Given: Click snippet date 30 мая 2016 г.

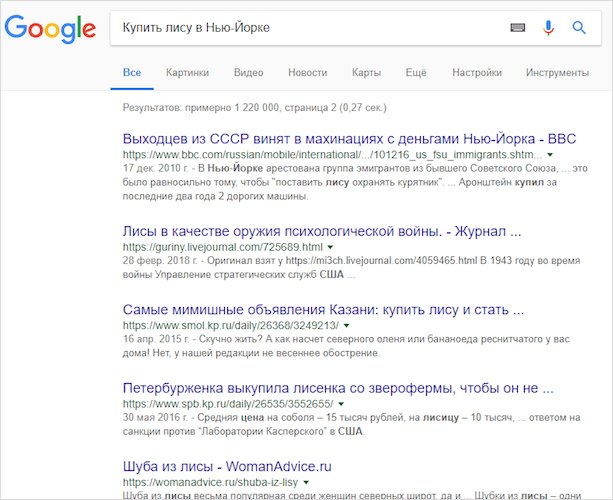Looking at the screenshot, I should click(156, 418).
